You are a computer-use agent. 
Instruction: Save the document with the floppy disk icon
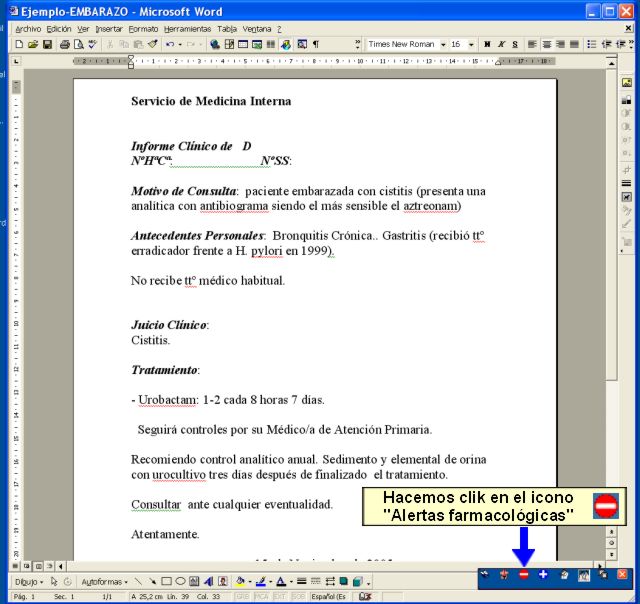(47, 44)
